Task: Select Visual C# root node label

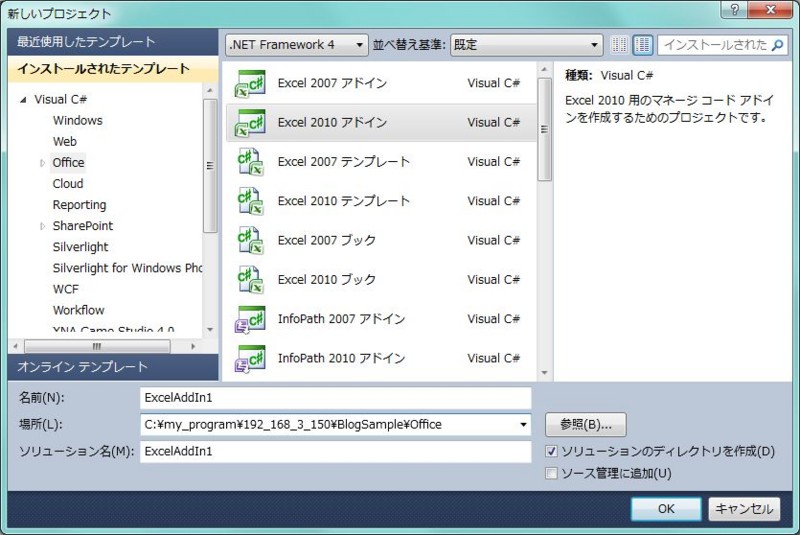Action: pyautogui.click(x=61, y=99)
